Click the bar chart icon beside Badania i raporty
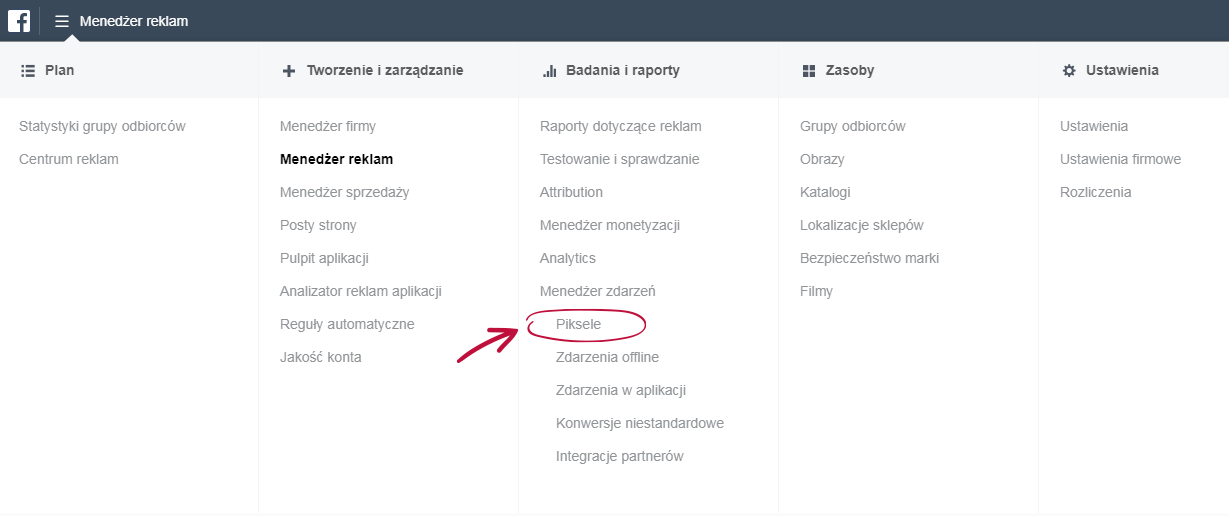 (549, 71)
